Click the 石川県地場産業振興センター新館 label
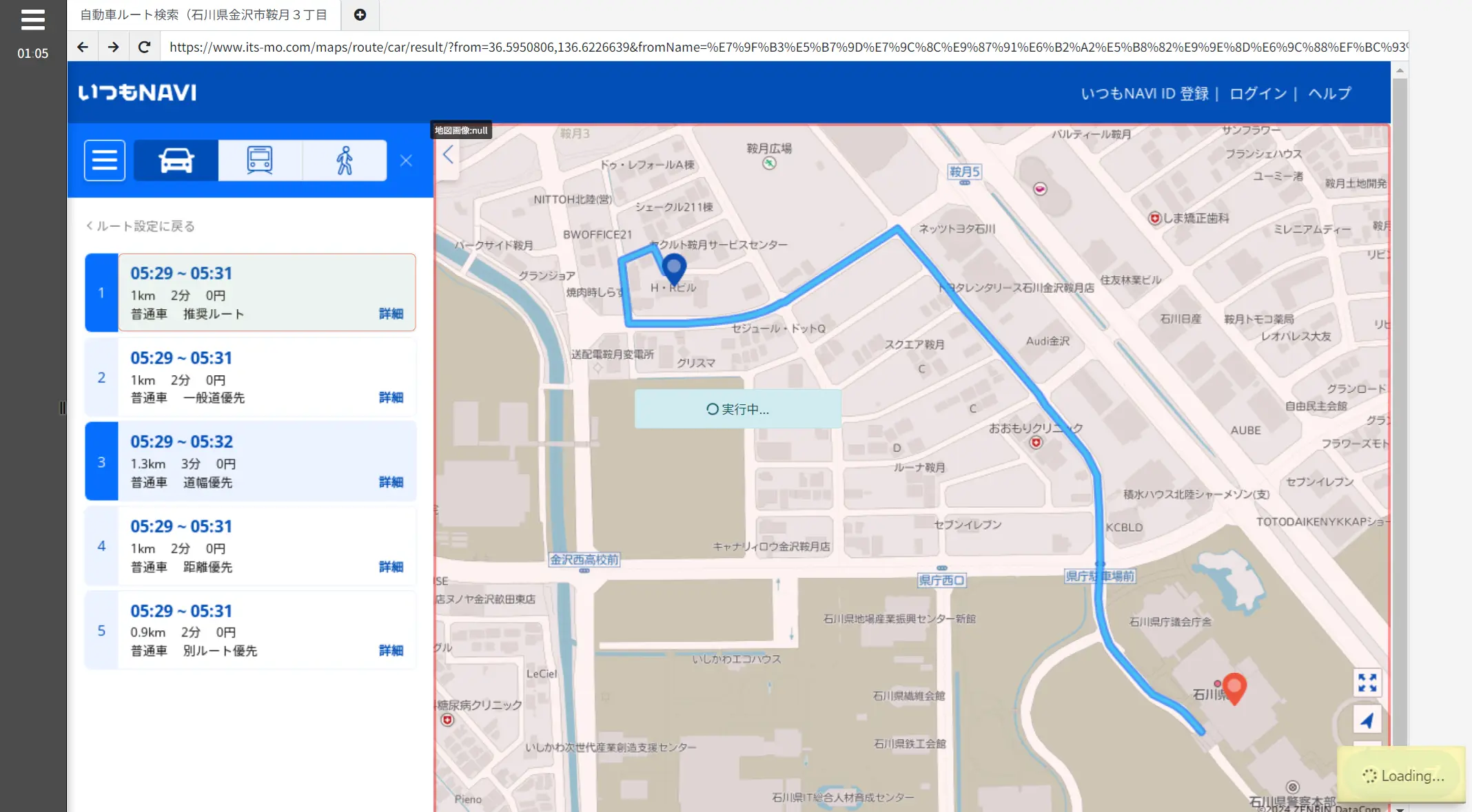Viewport: 1472px width, 812px height. pos(899,619)
